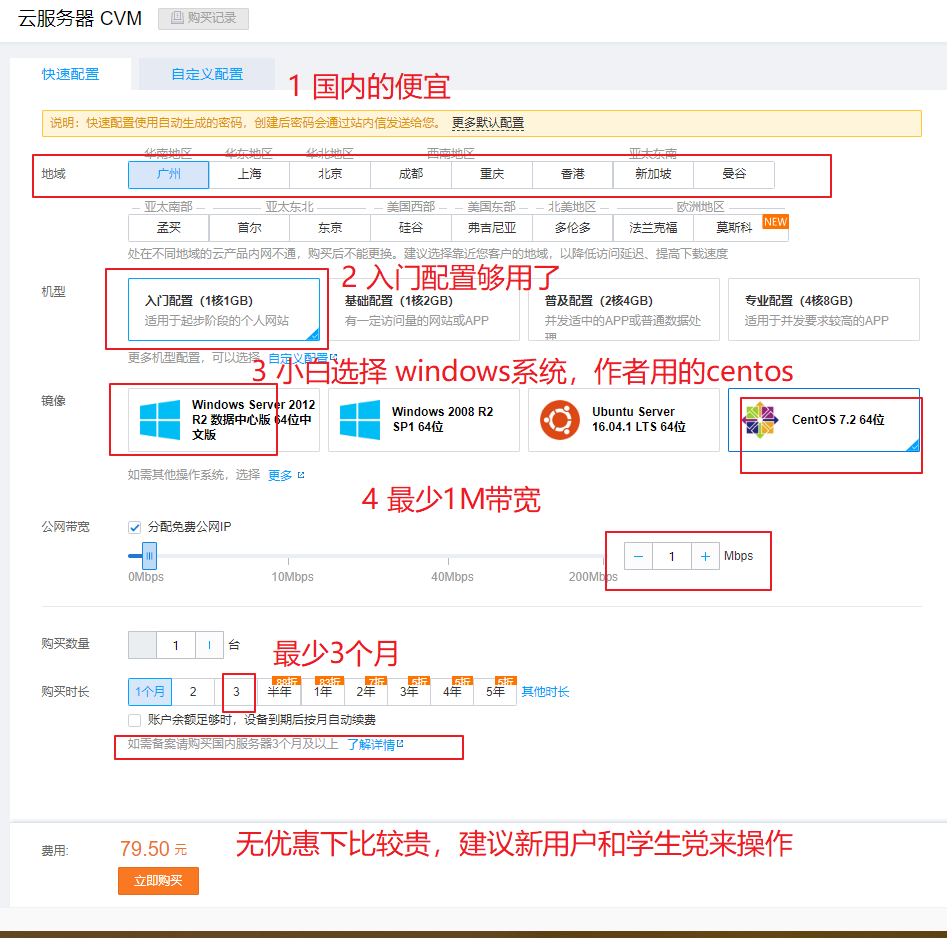Select the 5年 duration
The height and width of the screenshot is (938, 947).
(x=495, y=692)
